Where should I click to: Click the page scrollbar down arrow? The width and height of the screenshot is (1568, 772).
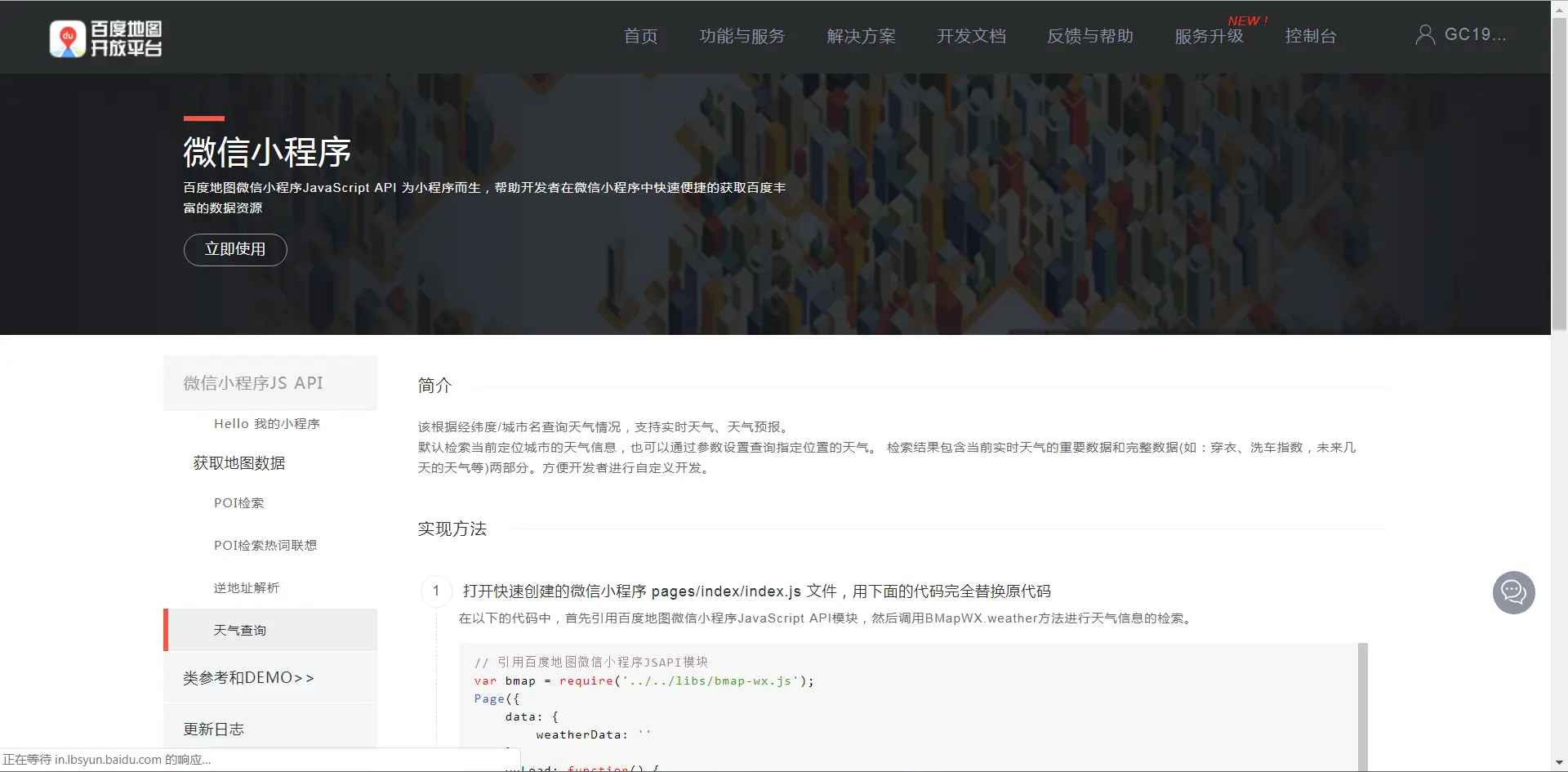point(1559,764)
